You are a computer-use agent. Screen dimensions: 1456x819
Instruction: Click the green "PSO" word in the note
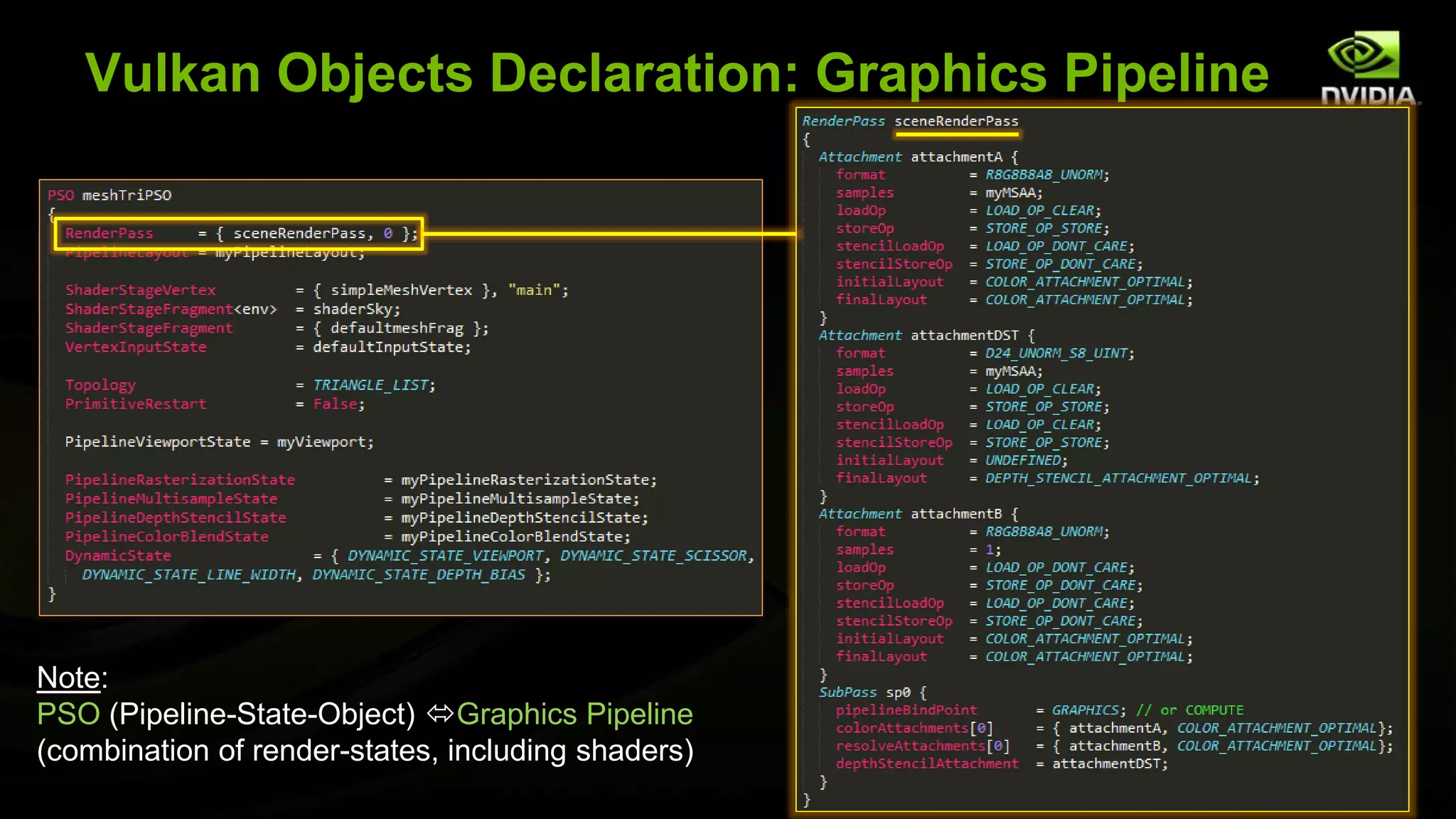point(69,714)
